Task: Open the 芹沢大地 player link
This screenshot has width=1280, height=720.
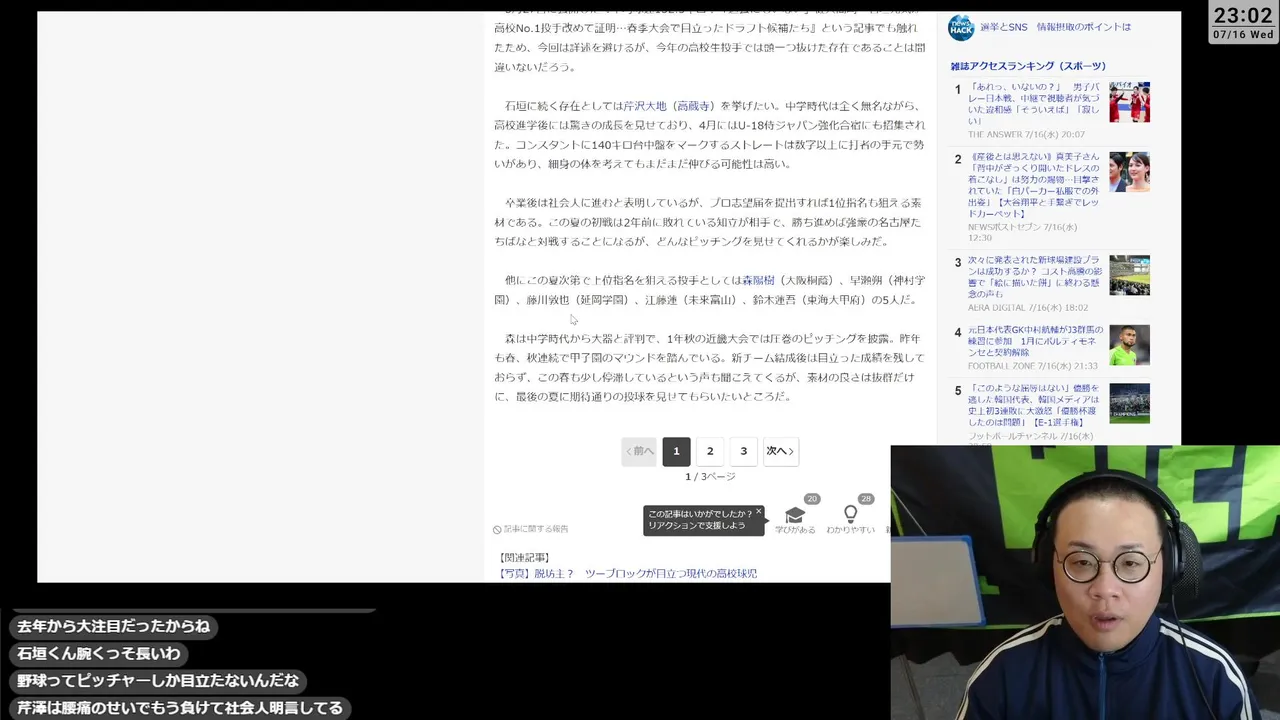Action: [x=645, y=106]
